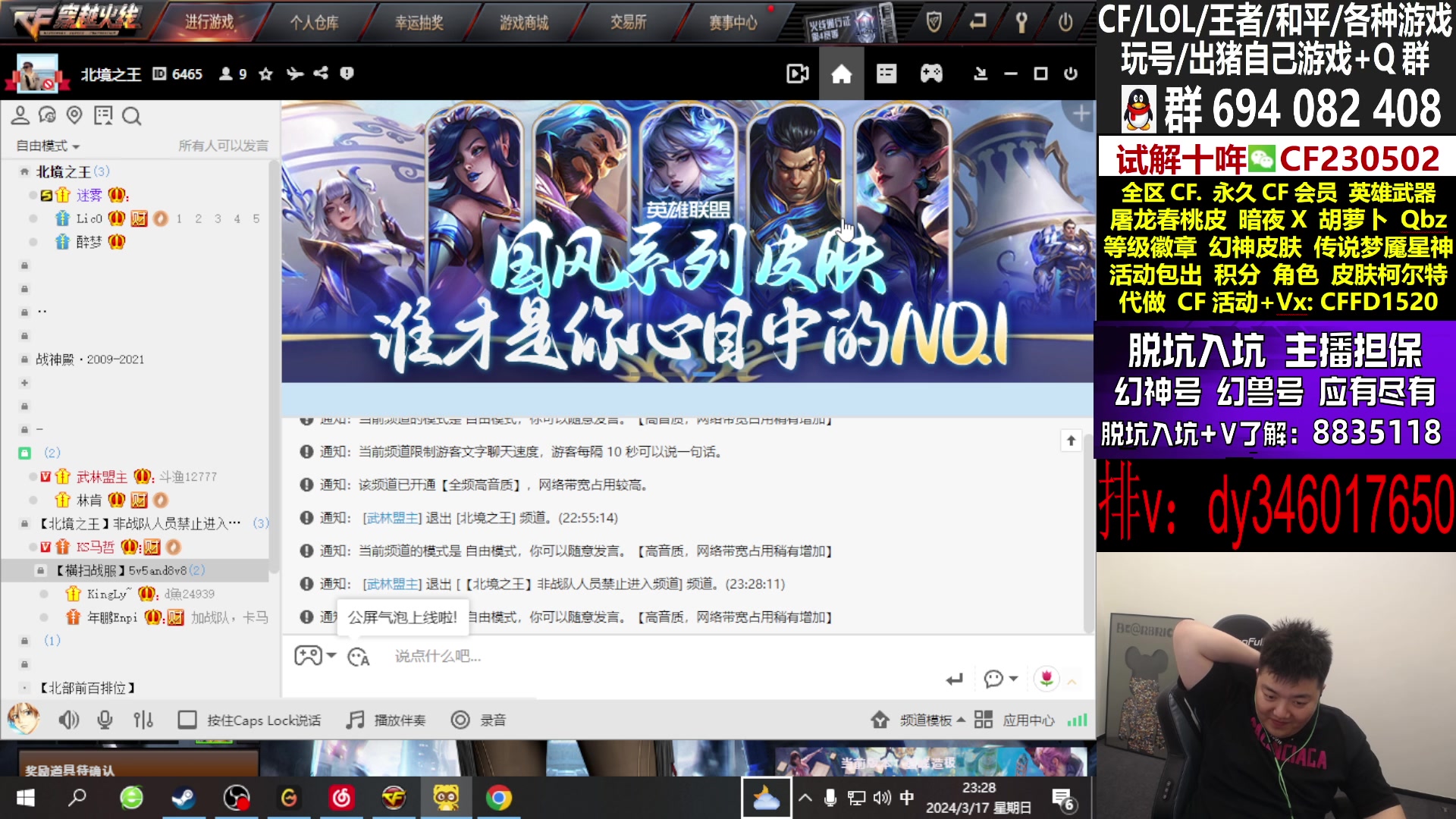Click the shield security icon in launcher
The height and width of the screenshot is (819, 1456).
[934, 23]
